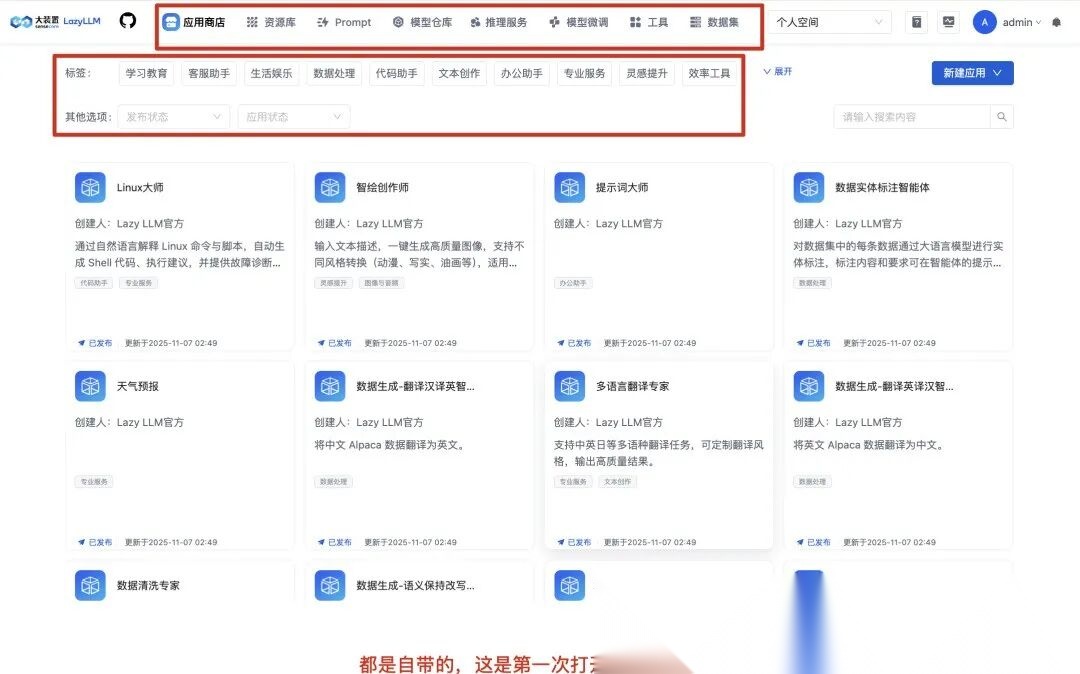
Task: Open notifications bell icon
Action: click(x=1056, y=22)
